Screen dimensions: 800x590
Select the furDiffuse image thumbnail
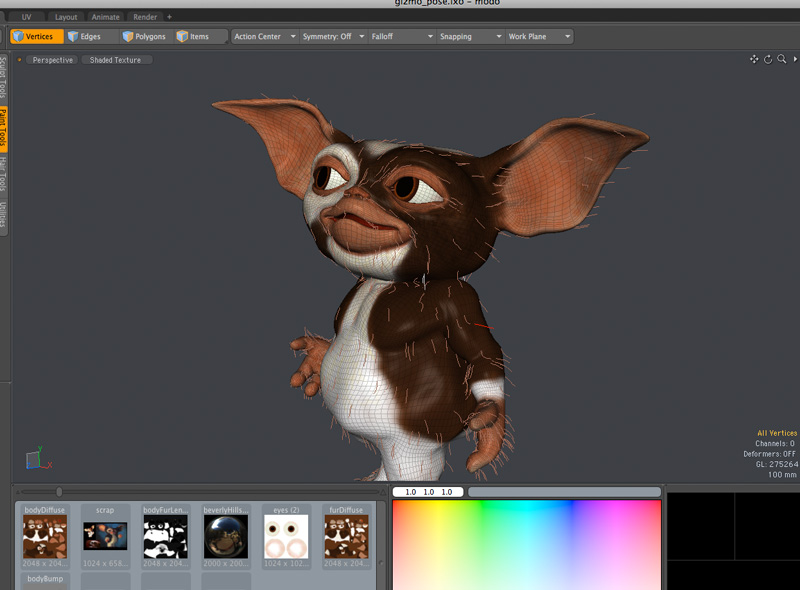tap(346, 536)
